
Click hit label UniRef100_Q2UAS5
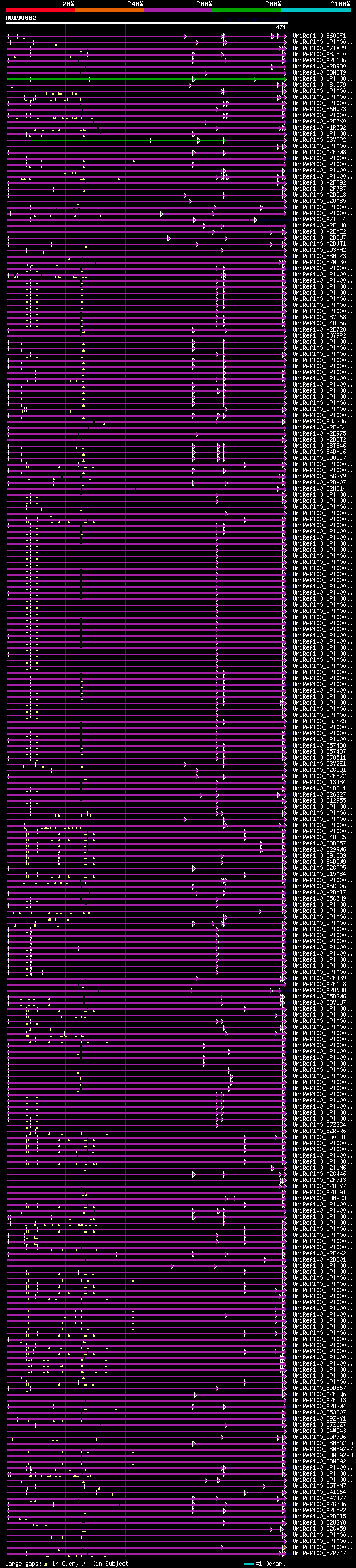click(x=319, y=201)
